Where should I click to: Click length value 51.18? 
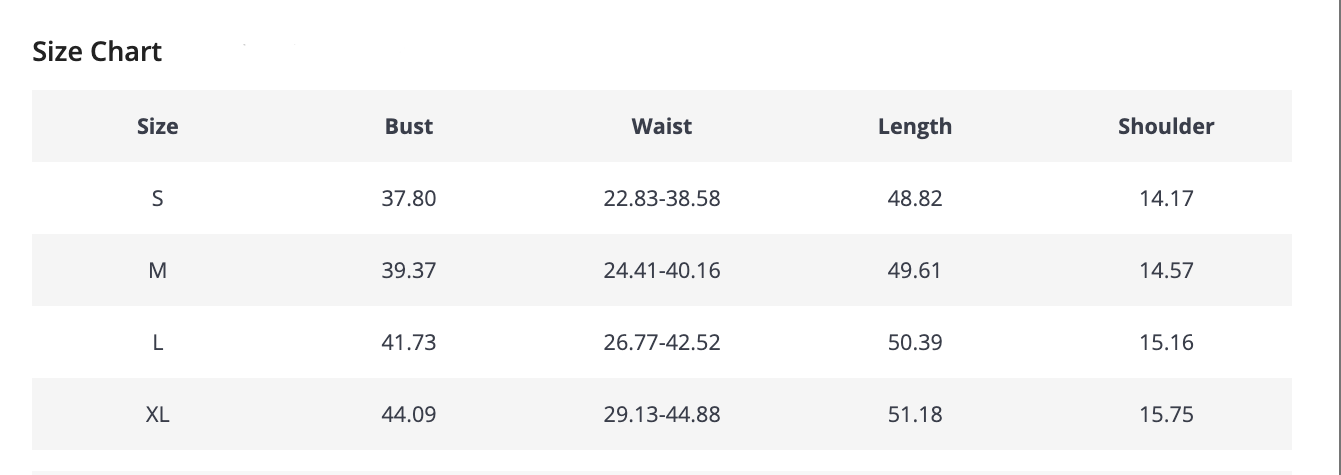pyautogui.click(x=914, y=414)
